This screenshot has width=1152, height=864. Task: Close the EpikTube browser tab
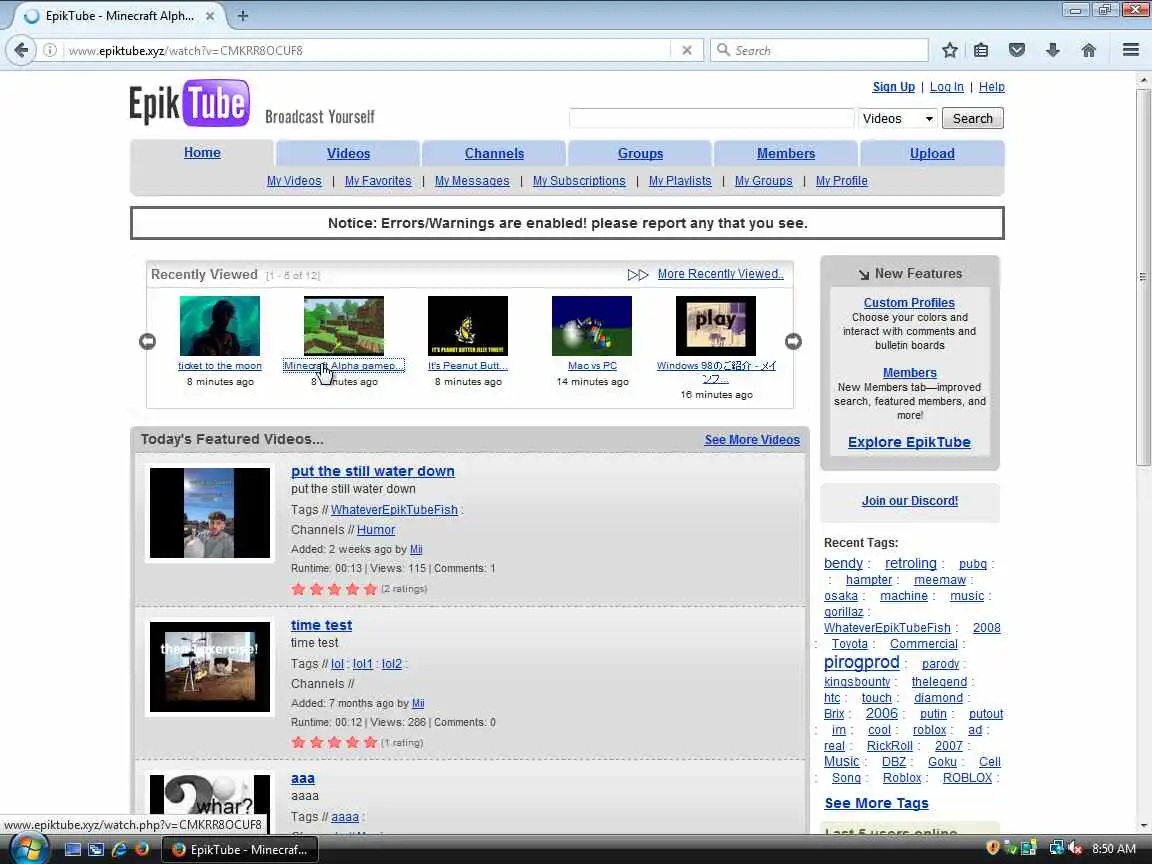pyautogui.click(x=210, y=15)
